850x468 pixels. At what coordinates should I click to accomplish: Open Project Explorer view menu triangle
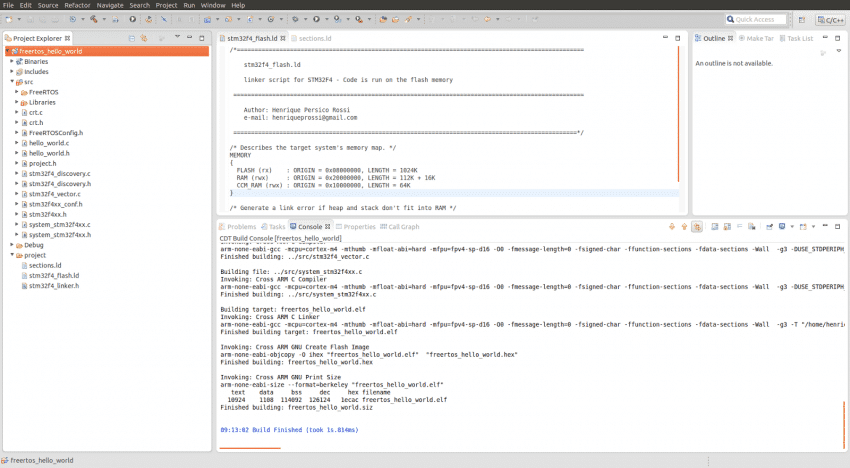(x=177, y=37)
